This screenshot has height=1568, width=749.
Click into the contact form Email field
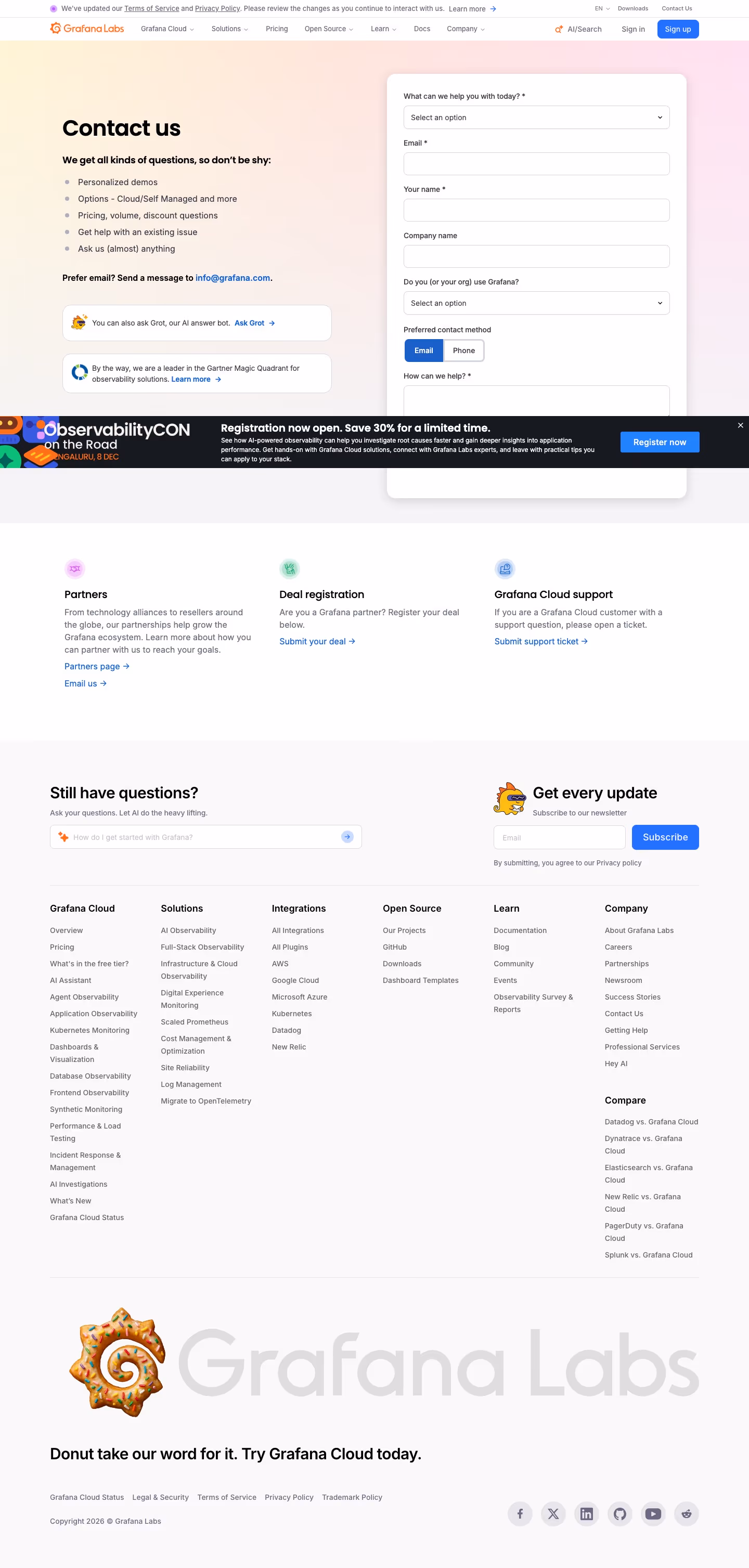[x=536, y=164]
